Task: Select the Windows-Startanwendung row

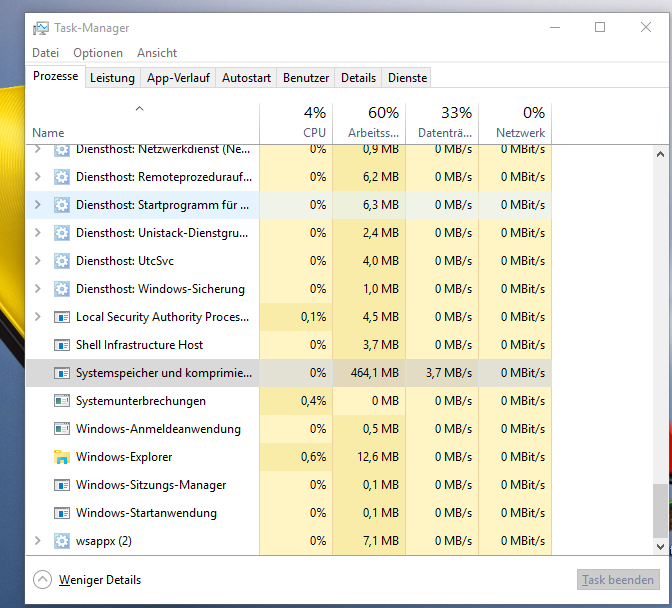Action: click(x=289, y=513)
